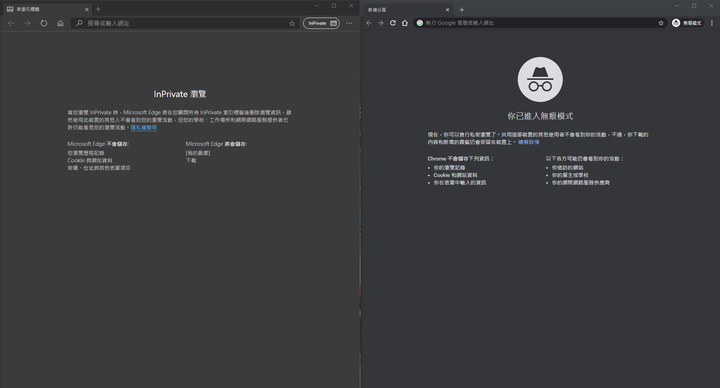Click 'Cookie 和網站資料' bullet in Chrome page
The height and width of the screenshot is (388, 720).
456,175
